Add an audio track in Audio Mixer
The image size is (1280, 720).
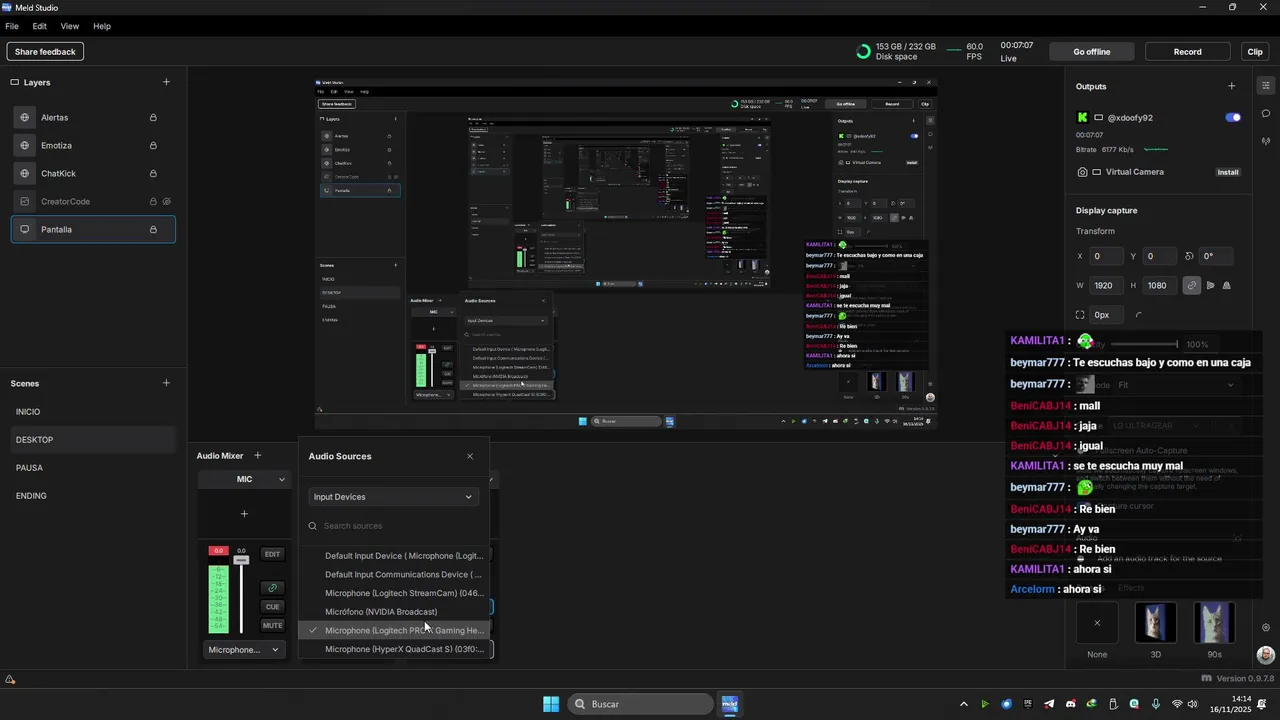pyautogui.click(x=257, y=456)
